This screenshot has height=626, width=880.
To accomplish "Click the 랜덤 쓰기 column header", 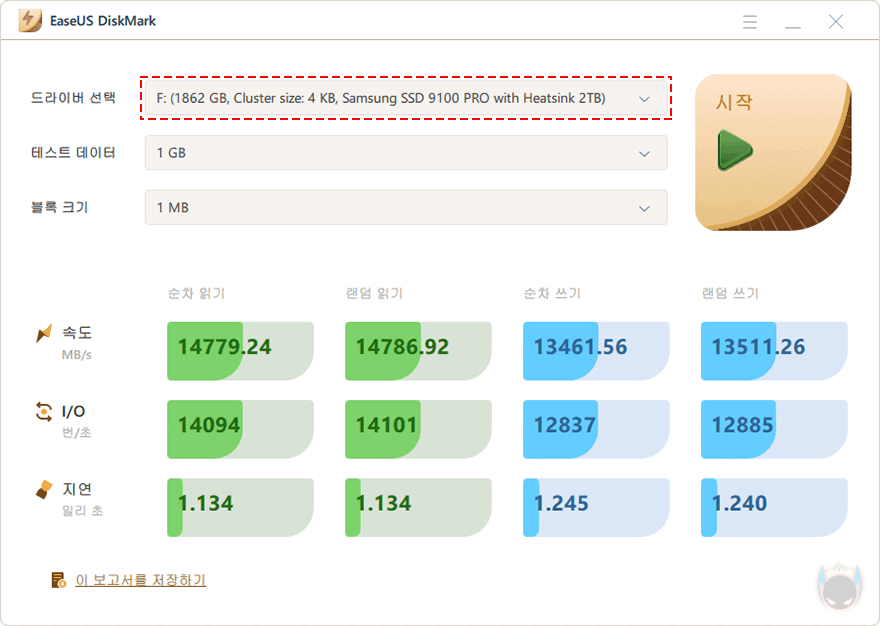I will point(730,293).
